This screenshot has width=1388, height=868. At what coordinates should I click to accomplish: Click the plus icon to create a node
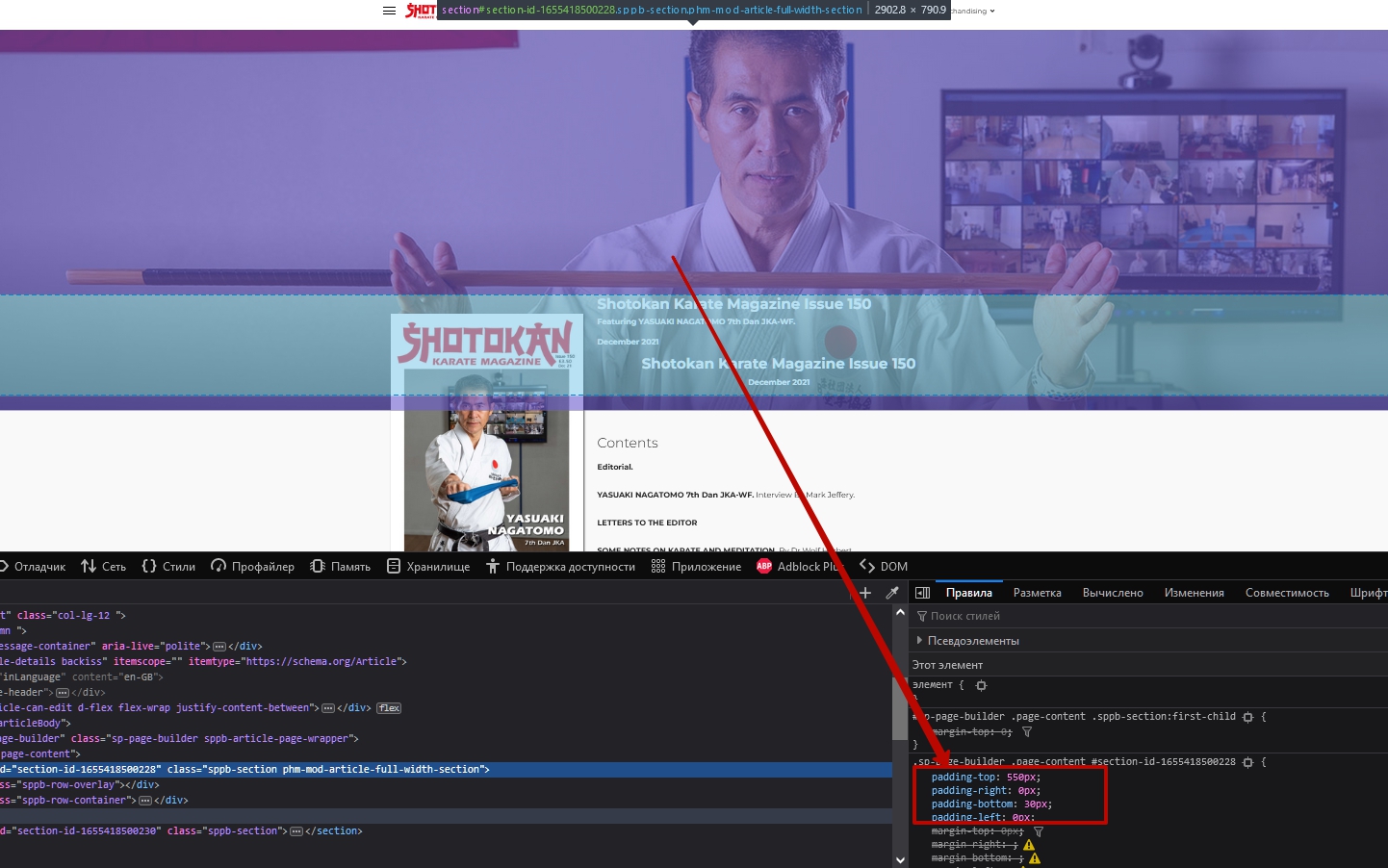tap(864, 593)
